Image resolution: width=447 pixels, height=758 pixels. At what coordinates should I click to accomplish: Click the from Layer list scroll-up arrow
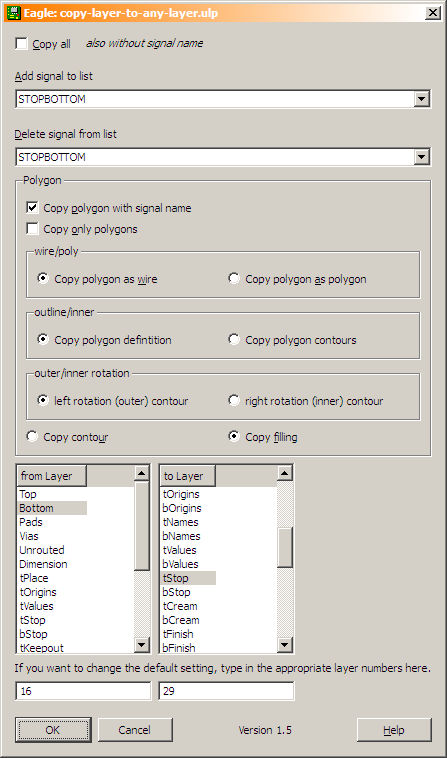coord(142,473)
